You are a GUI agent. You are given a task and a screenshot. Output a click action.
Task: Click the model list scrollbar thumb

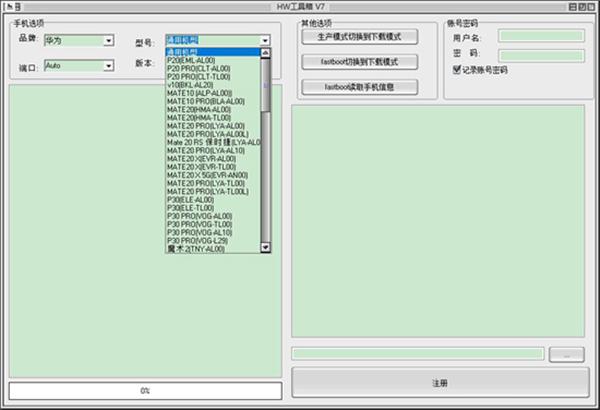(266, 85)
